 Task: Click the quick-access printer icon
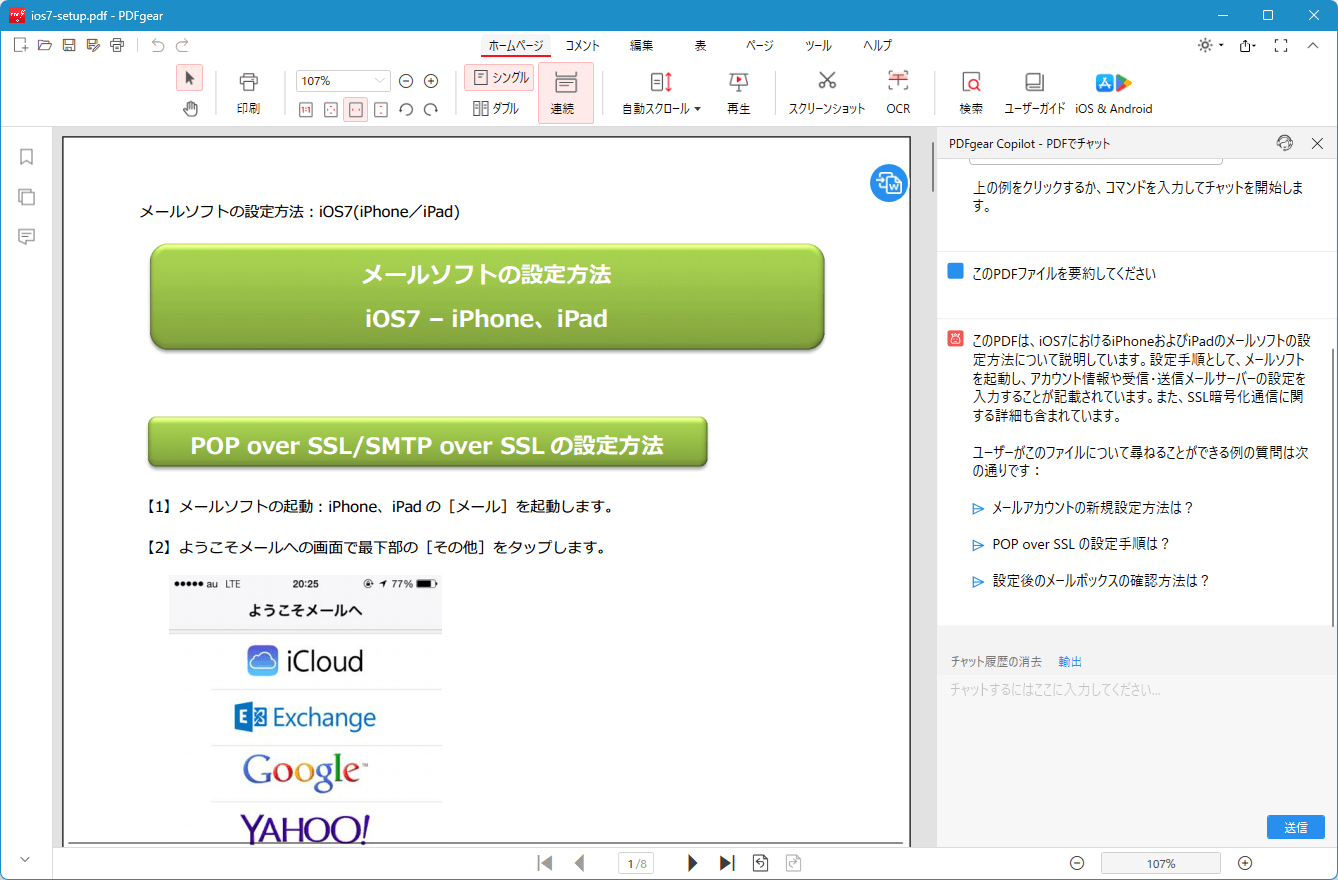pos(117,45)
